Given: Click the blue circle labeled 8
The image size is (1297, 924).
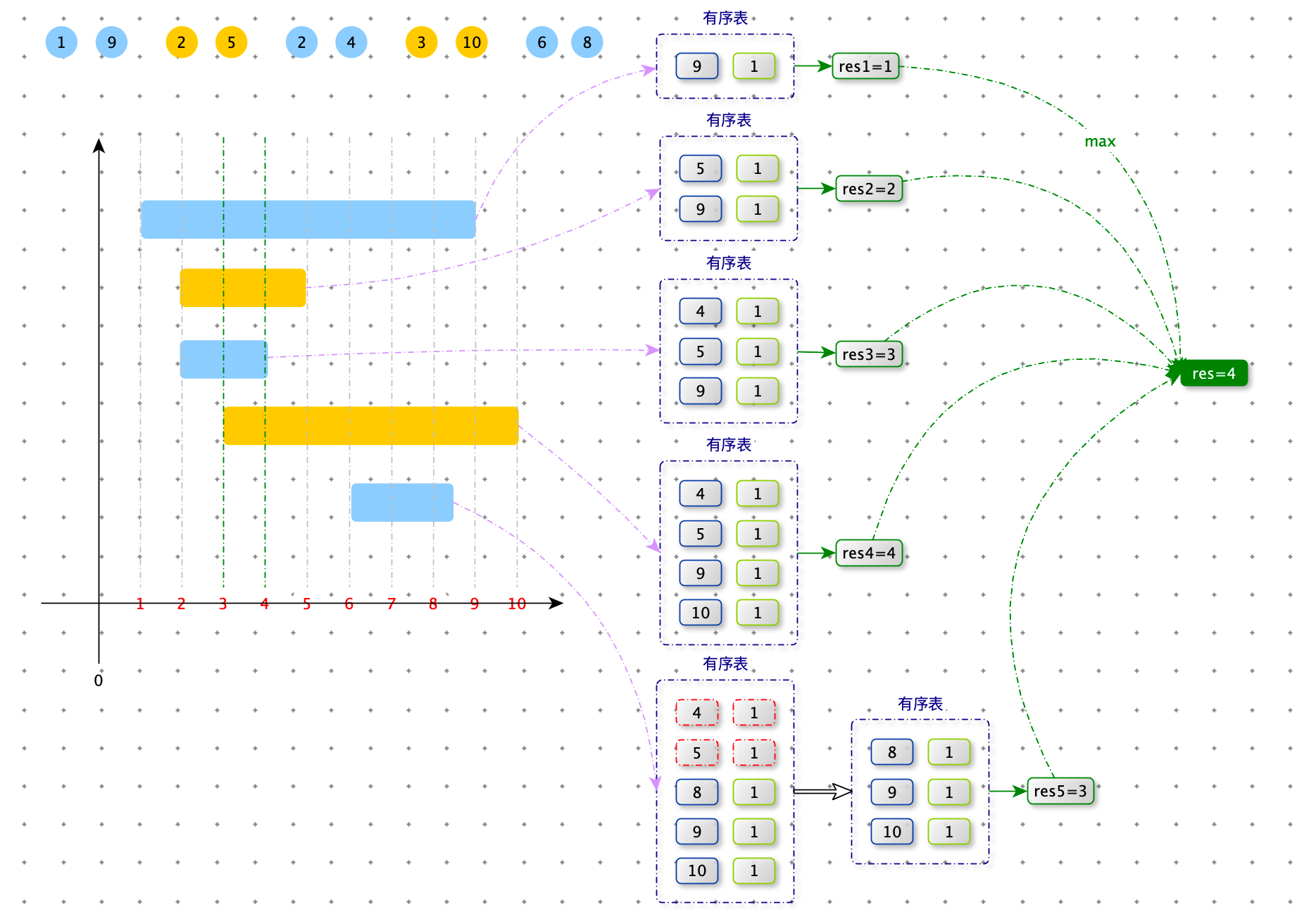Looking at the screenshot, I should [x=587, y=42].
